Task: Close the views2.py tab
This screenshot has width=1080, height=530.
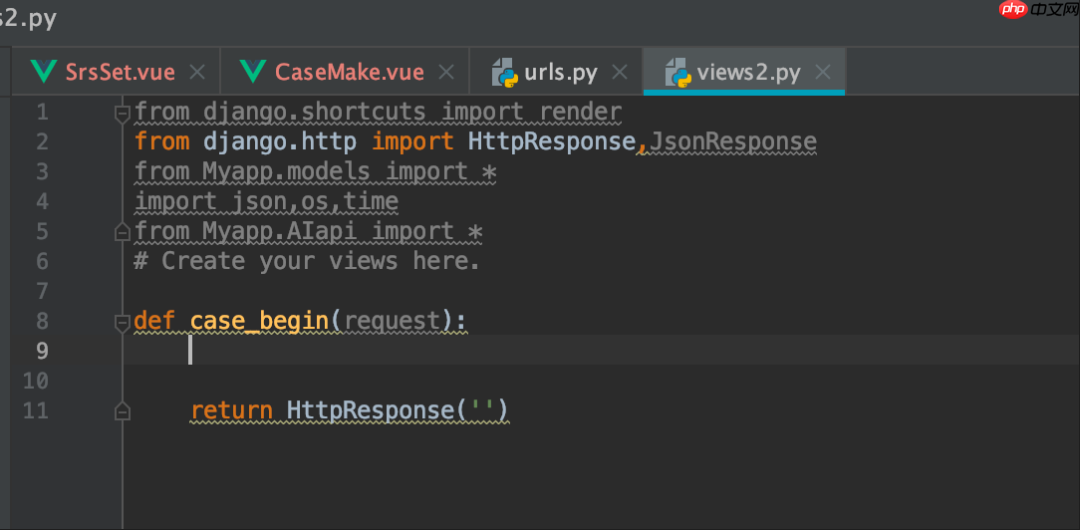Action: click(823, 72)
